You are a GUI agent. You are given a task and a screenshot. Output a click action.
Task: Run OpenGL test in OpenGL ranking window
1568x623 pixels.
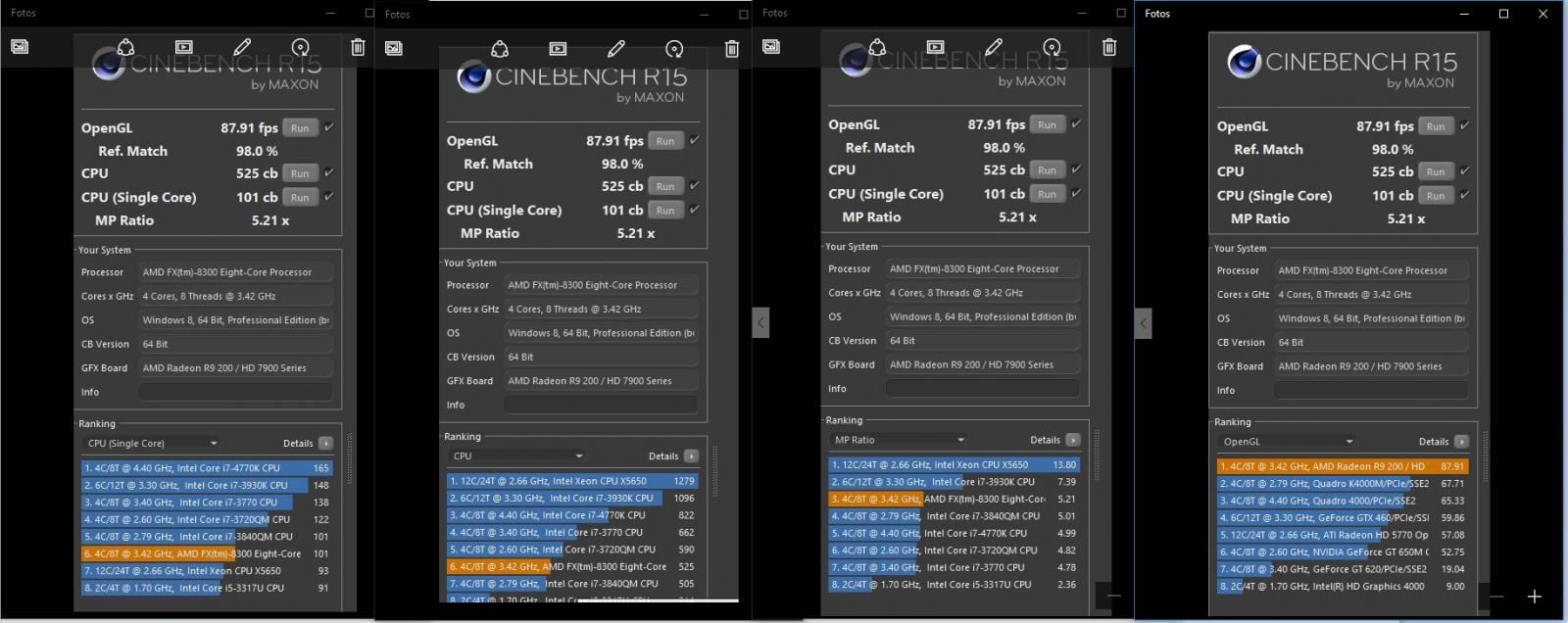(1436, 126)
